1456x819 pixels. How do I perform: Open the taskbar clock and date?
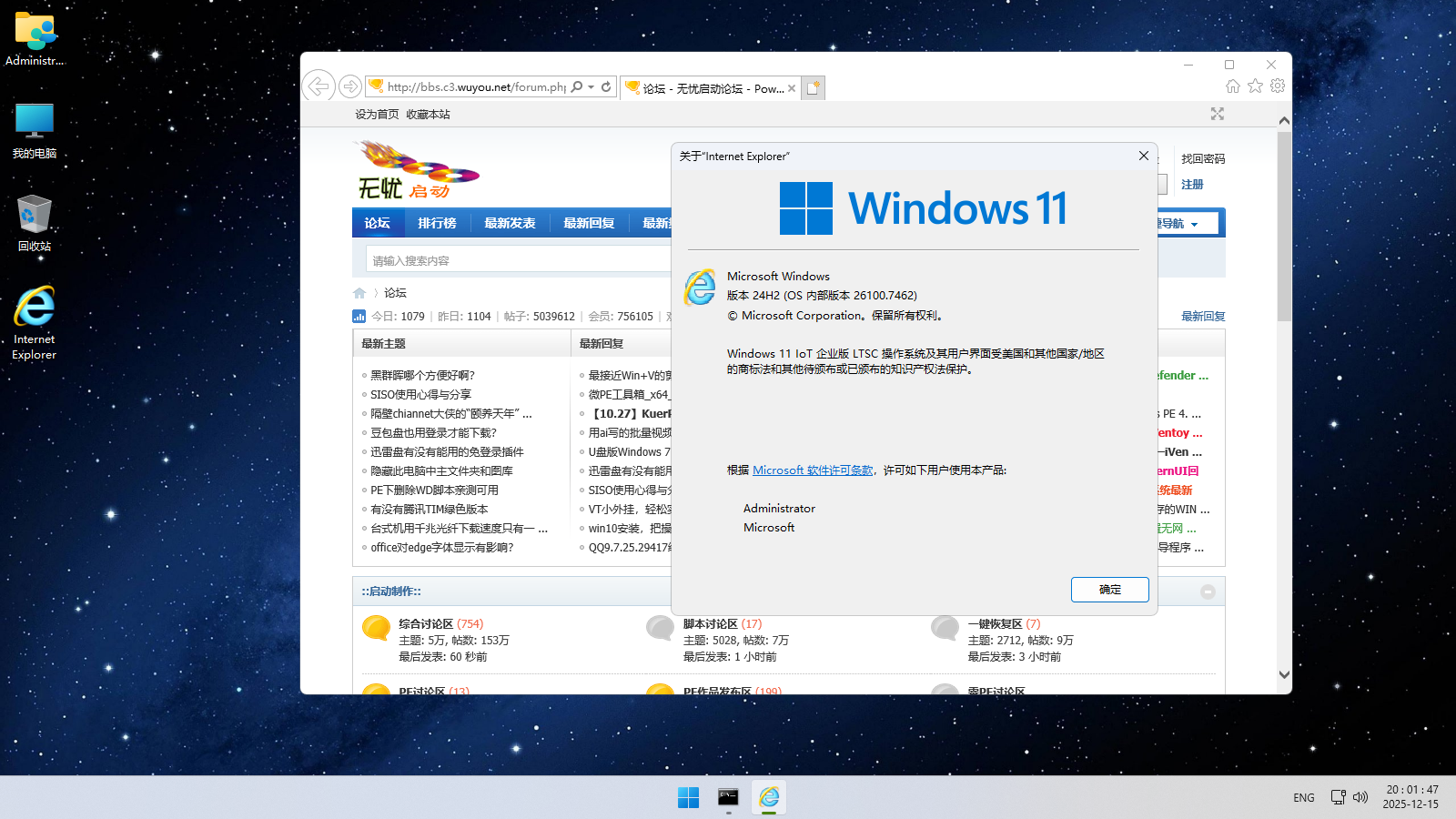point(1411,796)
